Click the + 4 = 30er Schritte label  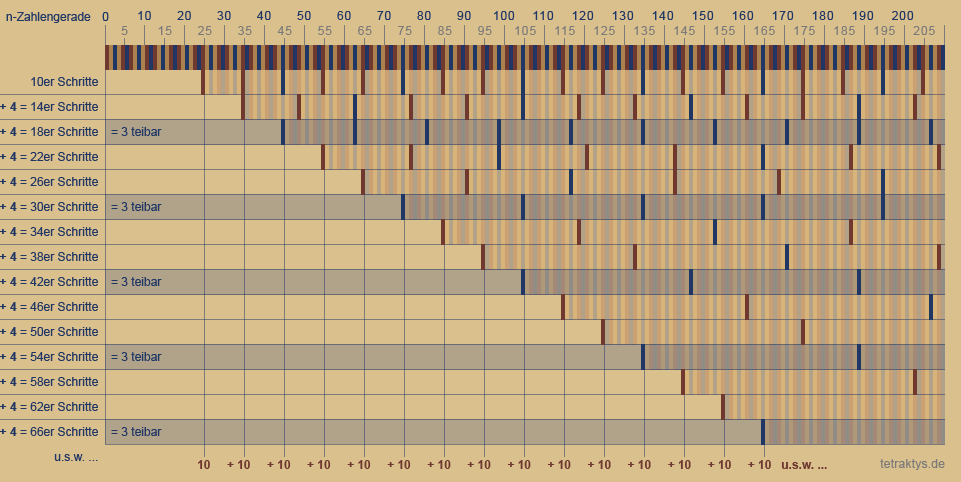coord(50,207)
